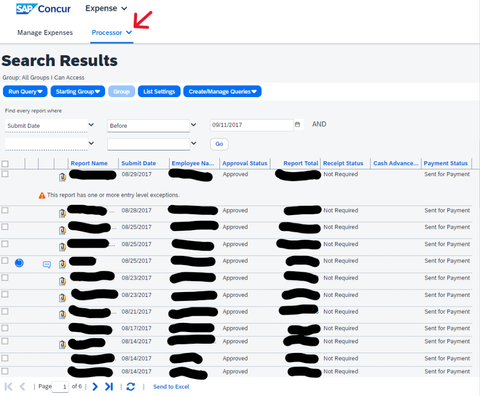
Task: Switch to Manage Expenses tab
Action: [45, 33]
